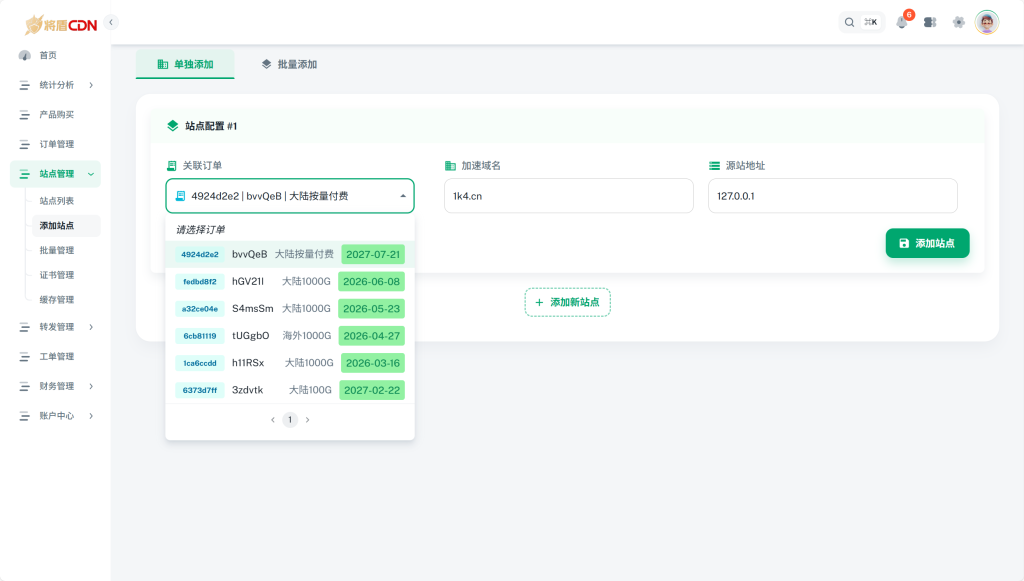Click the 首页 dashboard icon in sidebar

pyautogui.click(x=25, y=55)
